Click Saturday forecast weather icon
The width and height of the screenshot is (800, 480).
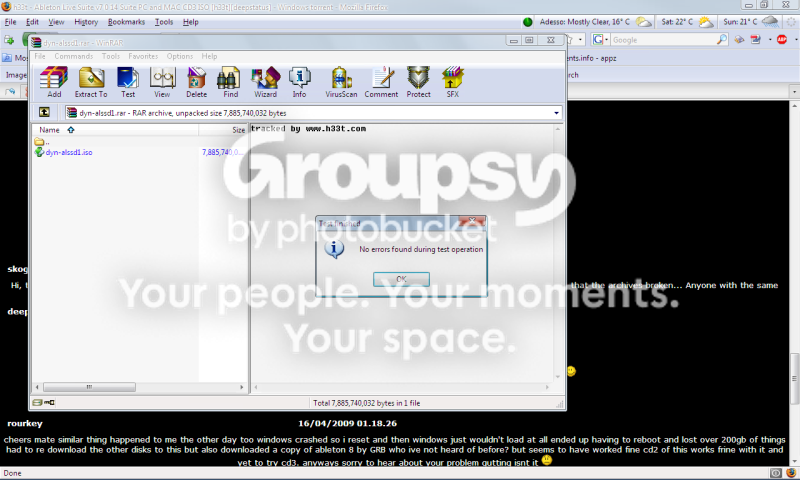[x=706, y=22]
